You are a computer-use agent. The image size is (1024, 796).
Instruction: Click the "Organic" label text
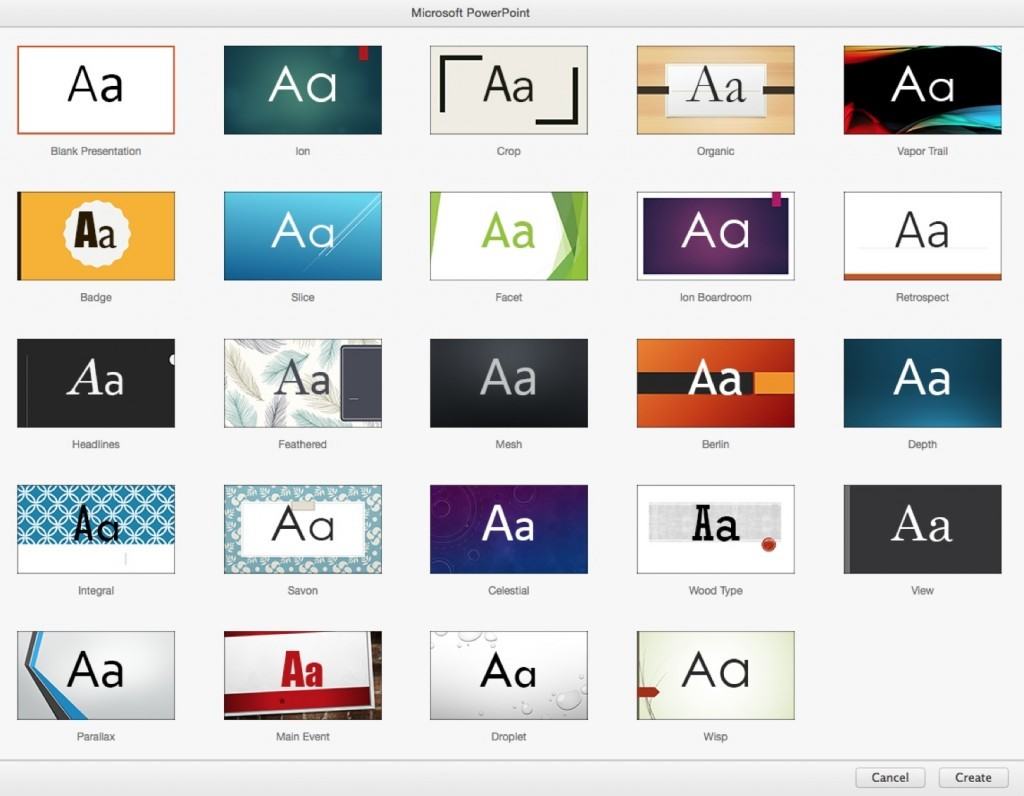coord(716,151)
